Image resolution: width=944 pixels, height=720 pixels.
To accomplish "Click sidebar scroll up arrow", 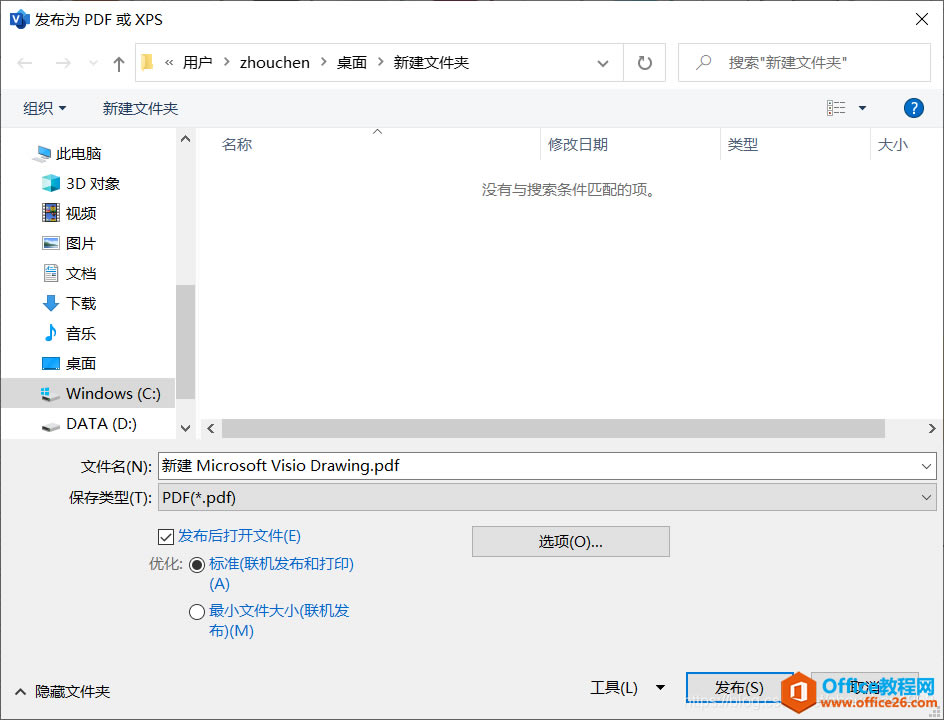I will click(185, 139).
